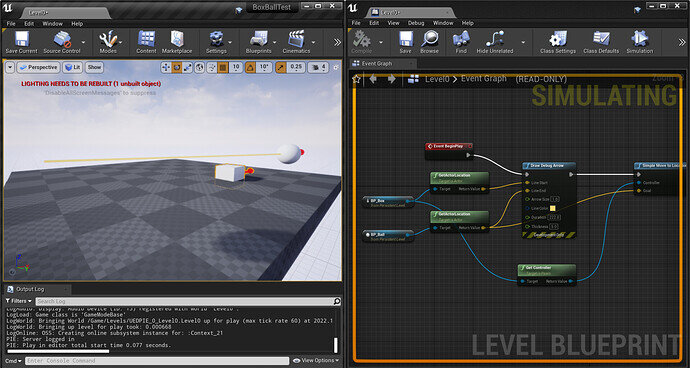This screenshot has width=690, height=368.
Task: Click the Event Graph breadcrumb text
Action: pyautogui.click(x=484, y=79)
